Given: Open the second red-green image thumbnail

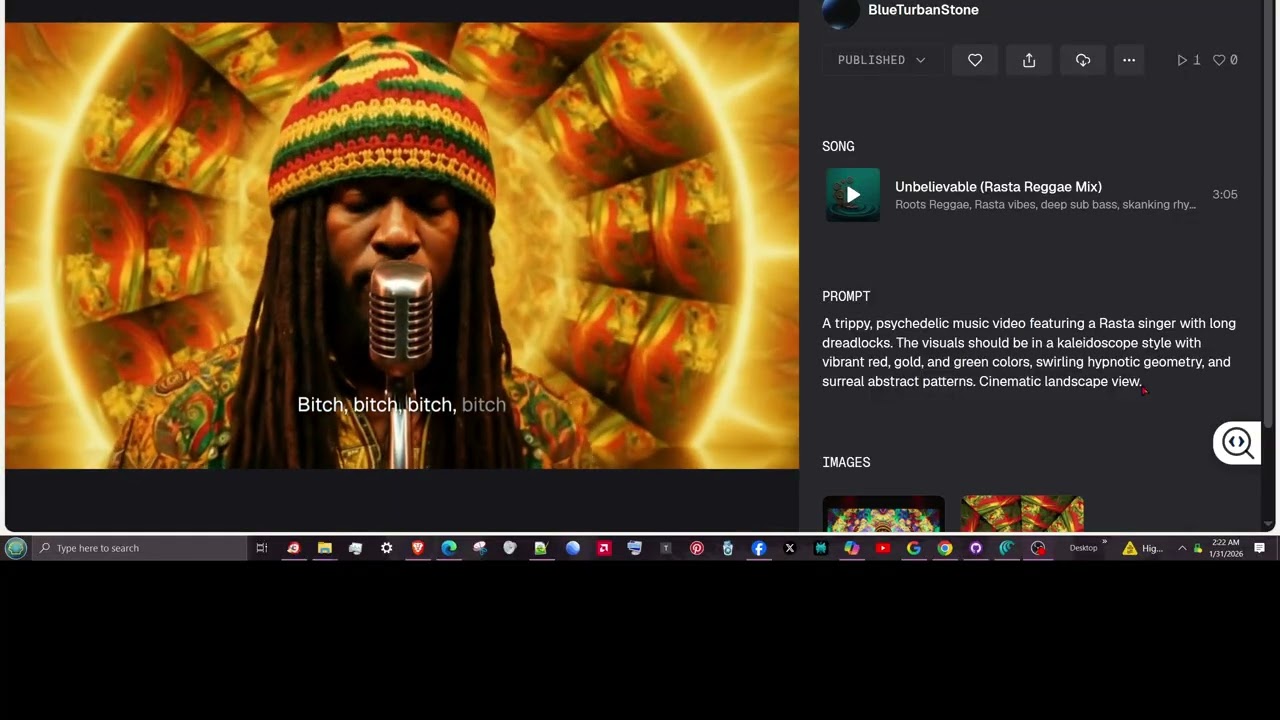Looking at the screenshot, I should pos(1022,514).
